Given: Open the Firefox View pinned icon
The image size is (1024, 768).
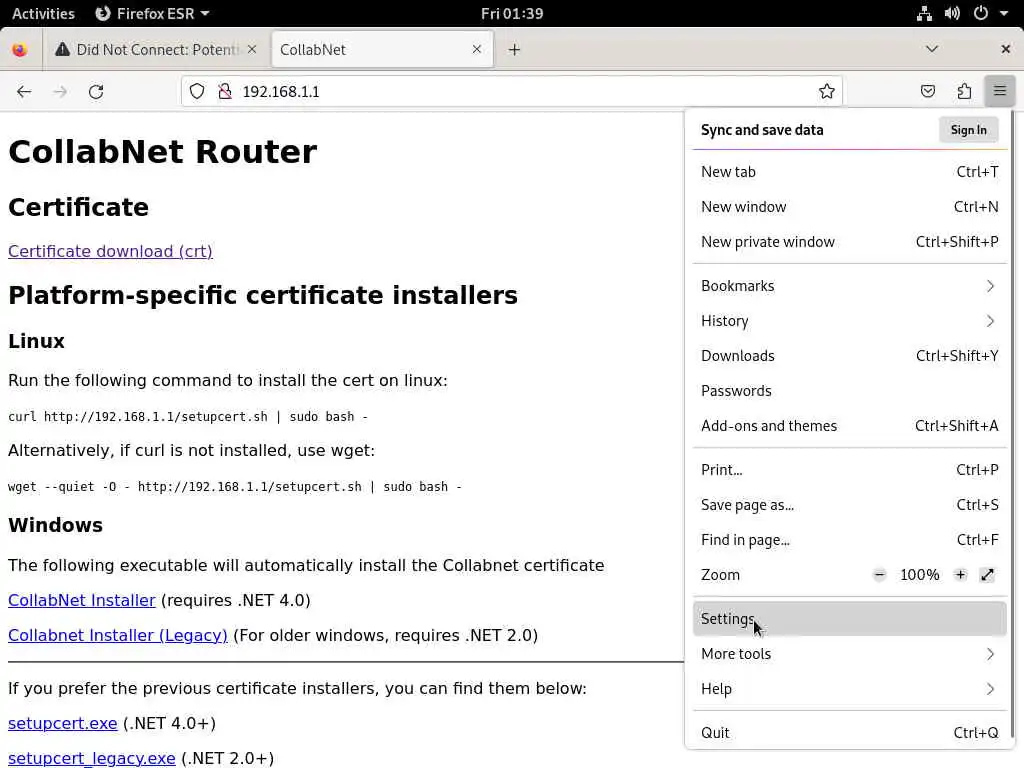Looking at the screenshot, I should coord(20,50).
